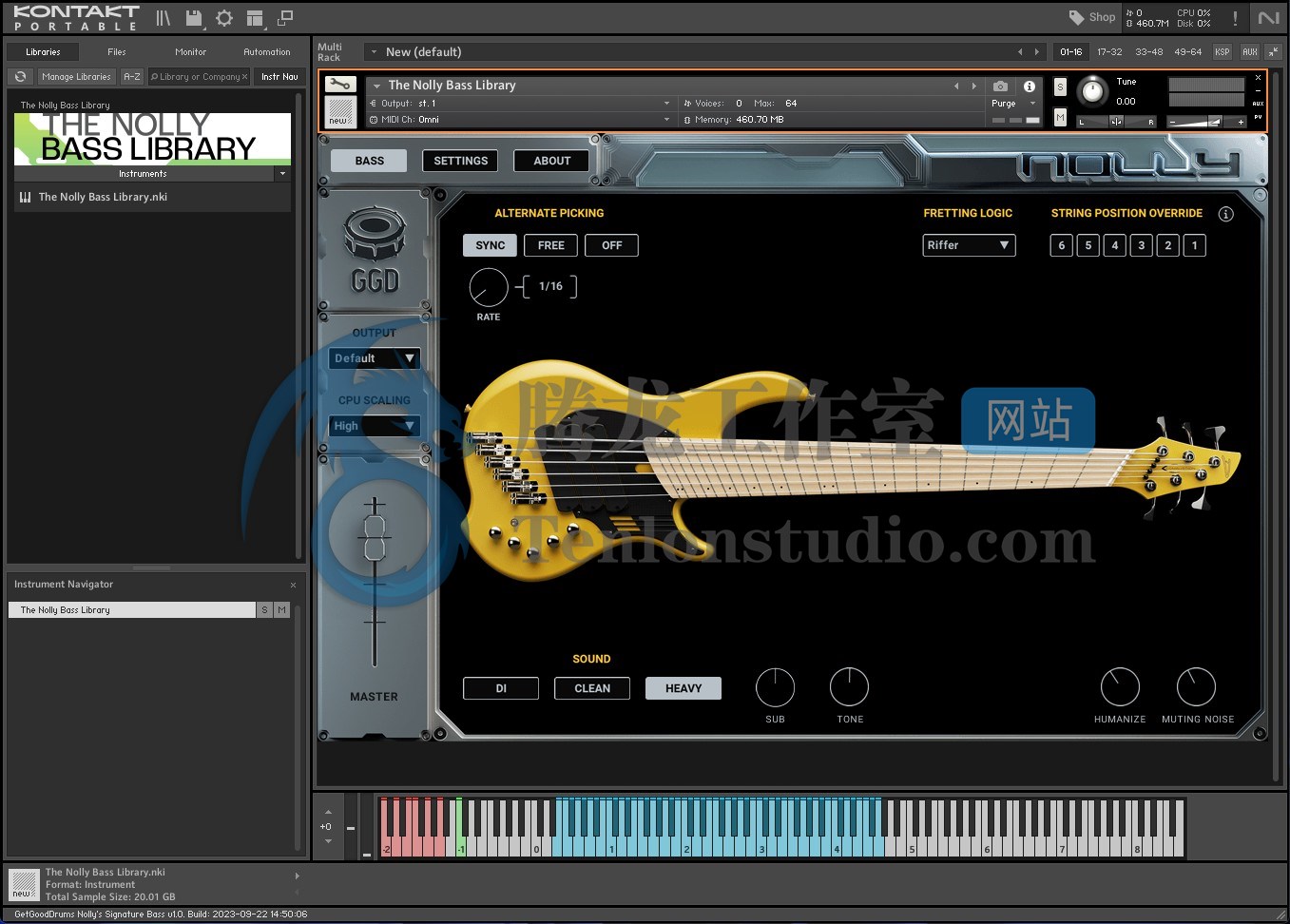1290x924 pixels.
Task: Open the CPU Scaling High dropdown
Action: click(x=374, y=426)
